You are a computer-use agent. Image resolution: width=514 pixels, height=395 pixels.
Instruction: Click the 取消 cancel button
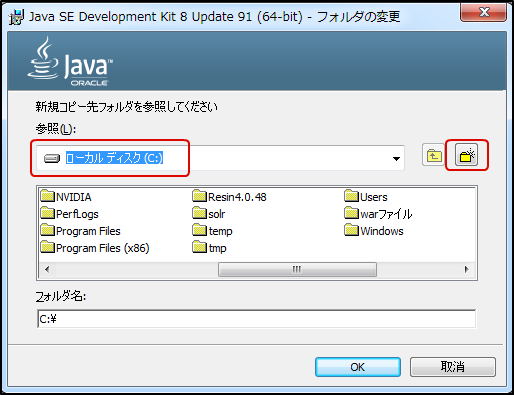[453, 367]
